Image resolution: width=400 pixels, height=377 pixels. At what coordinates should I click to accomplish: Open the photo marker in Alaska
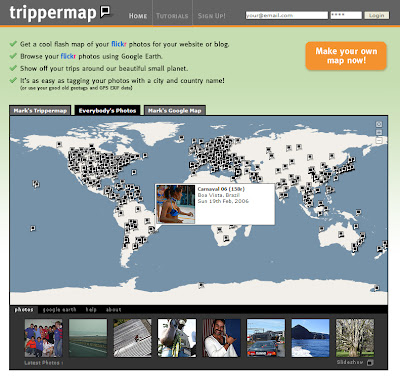click(x=59, y=145)
